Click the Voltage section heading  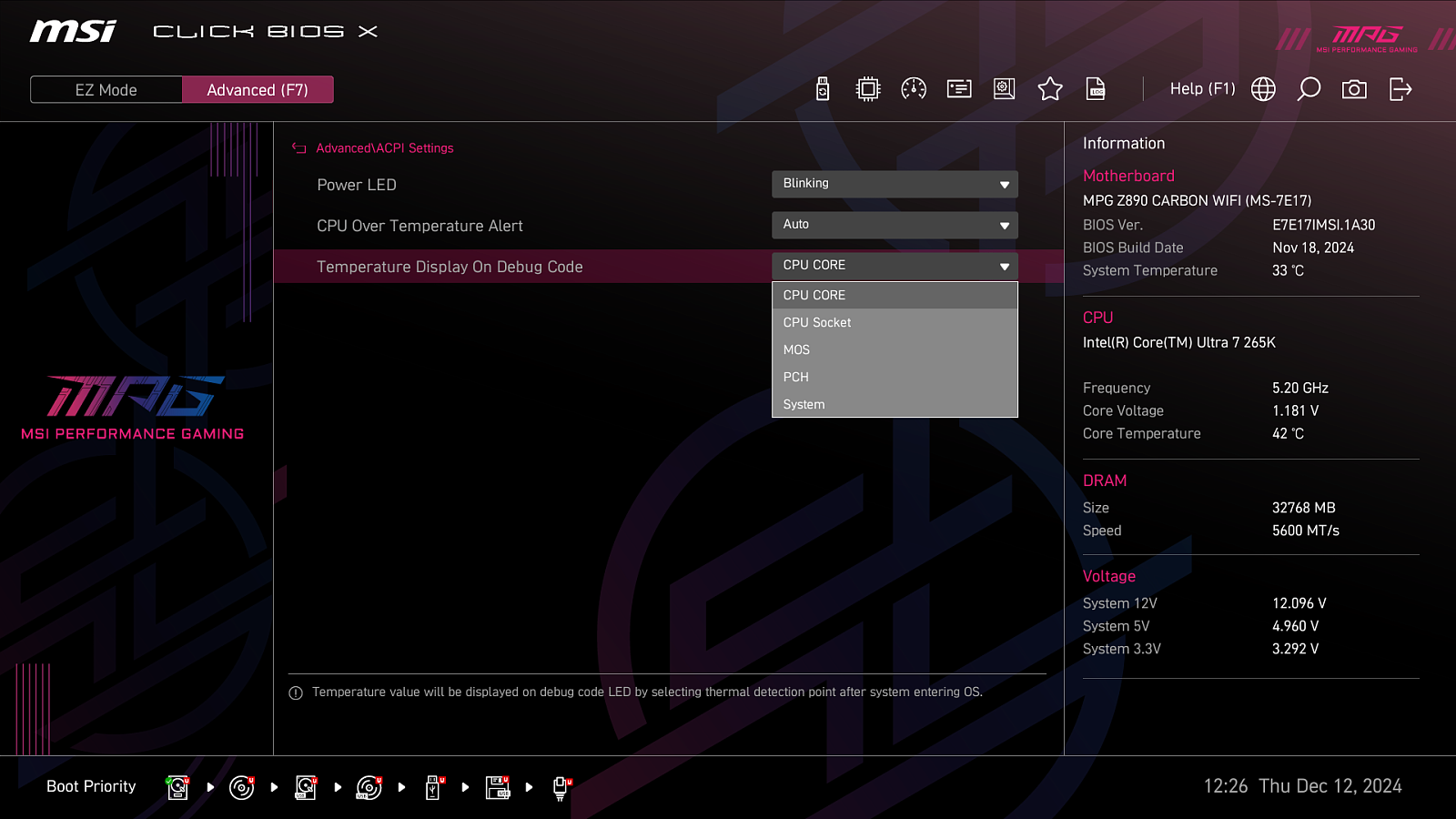pos(1109,576)
